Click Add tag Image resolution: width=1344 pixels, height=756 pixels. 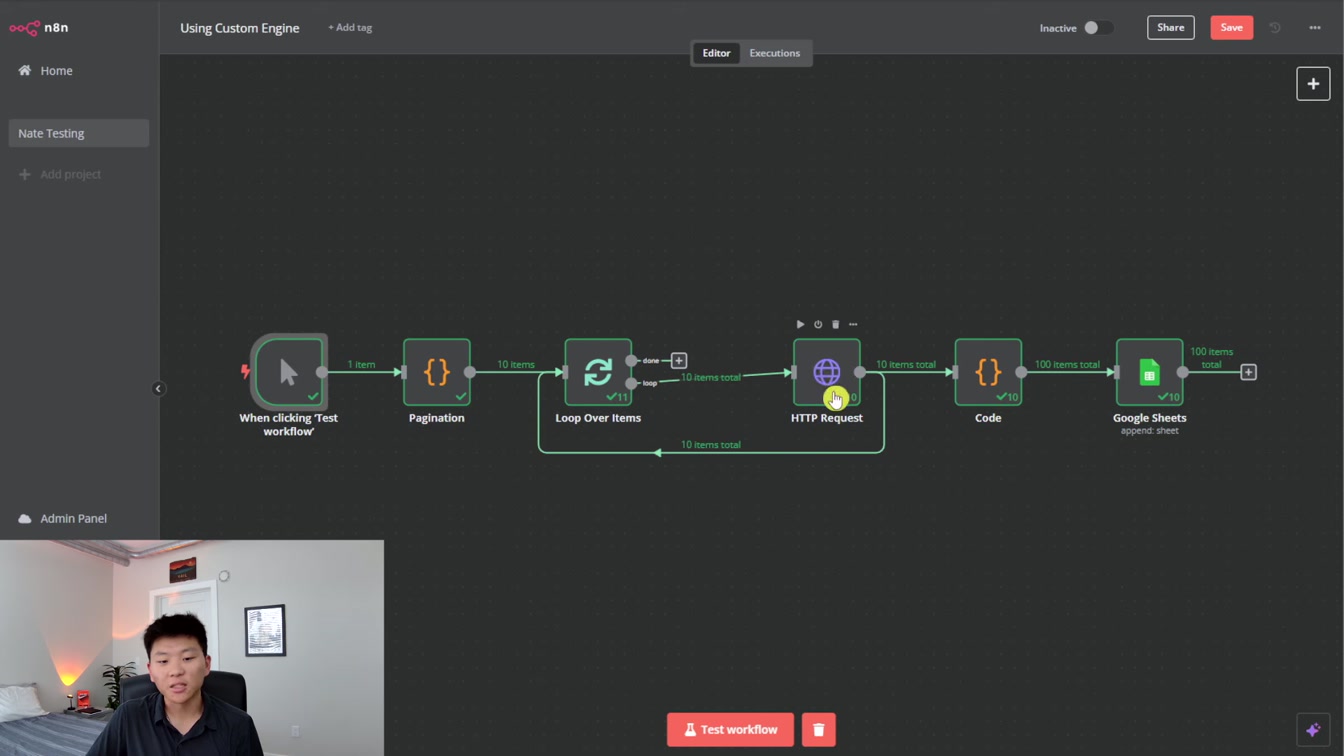tap(350, 28)
